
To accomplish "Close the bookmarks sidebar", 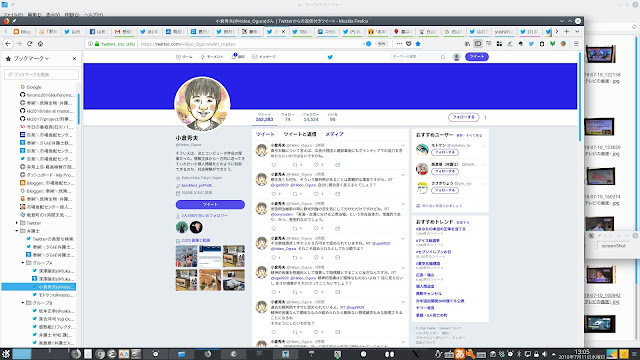I will (74, 58).
